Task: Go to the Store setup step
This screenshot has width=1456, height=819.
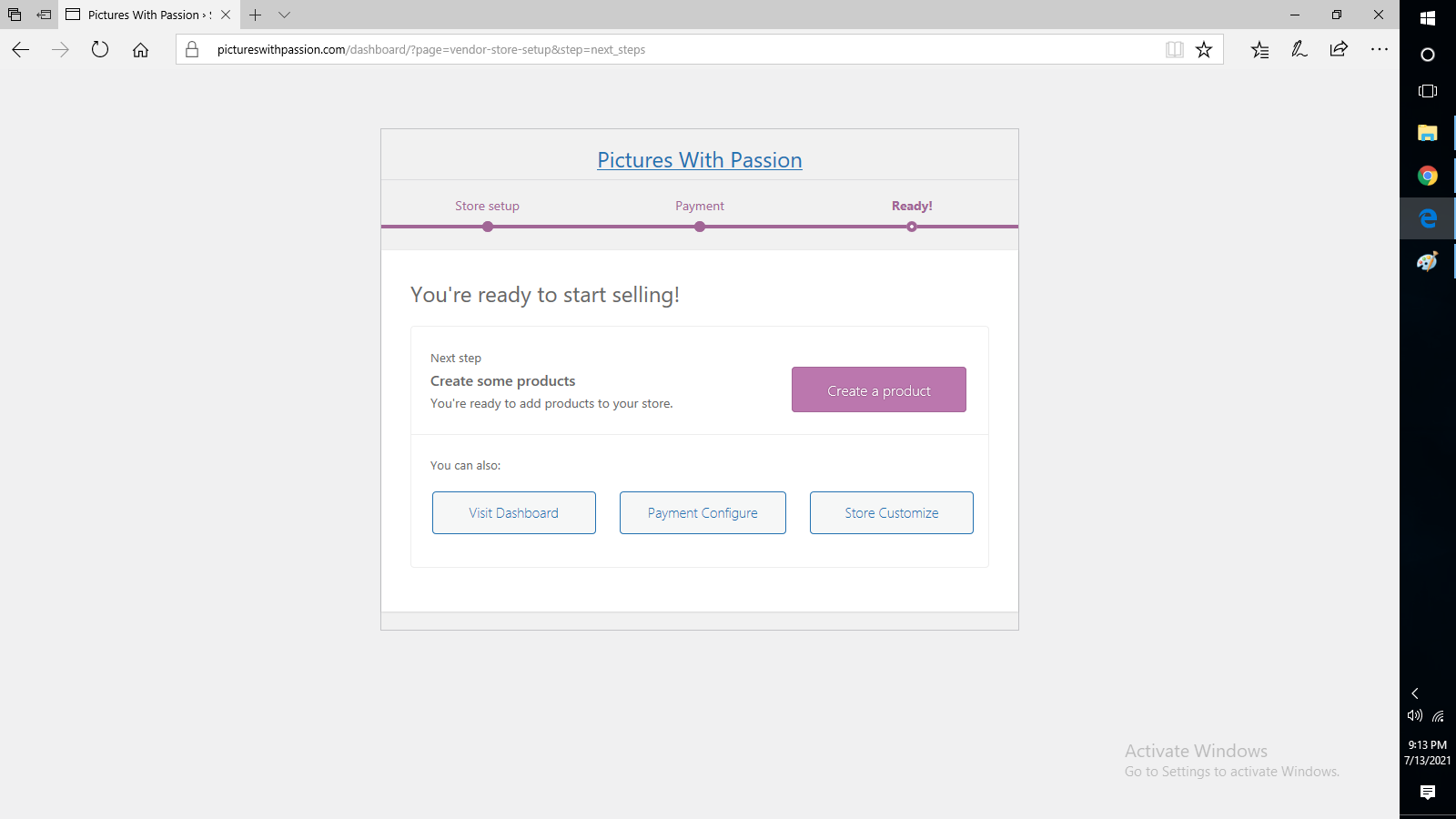Action: (487, 206)
